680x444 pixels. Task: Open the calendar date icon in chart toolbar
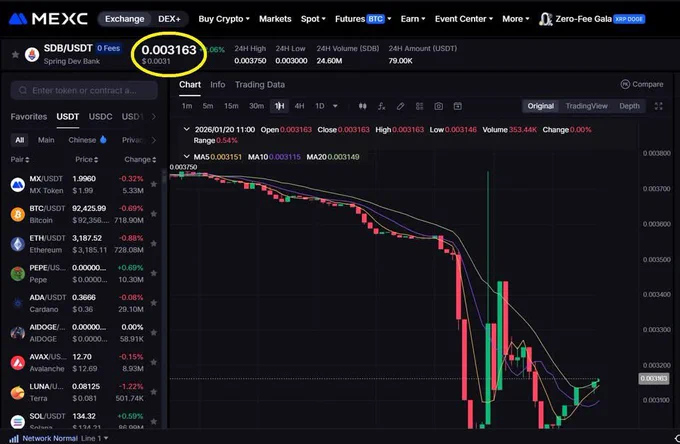pyautogui.click(x=458, y=106)
